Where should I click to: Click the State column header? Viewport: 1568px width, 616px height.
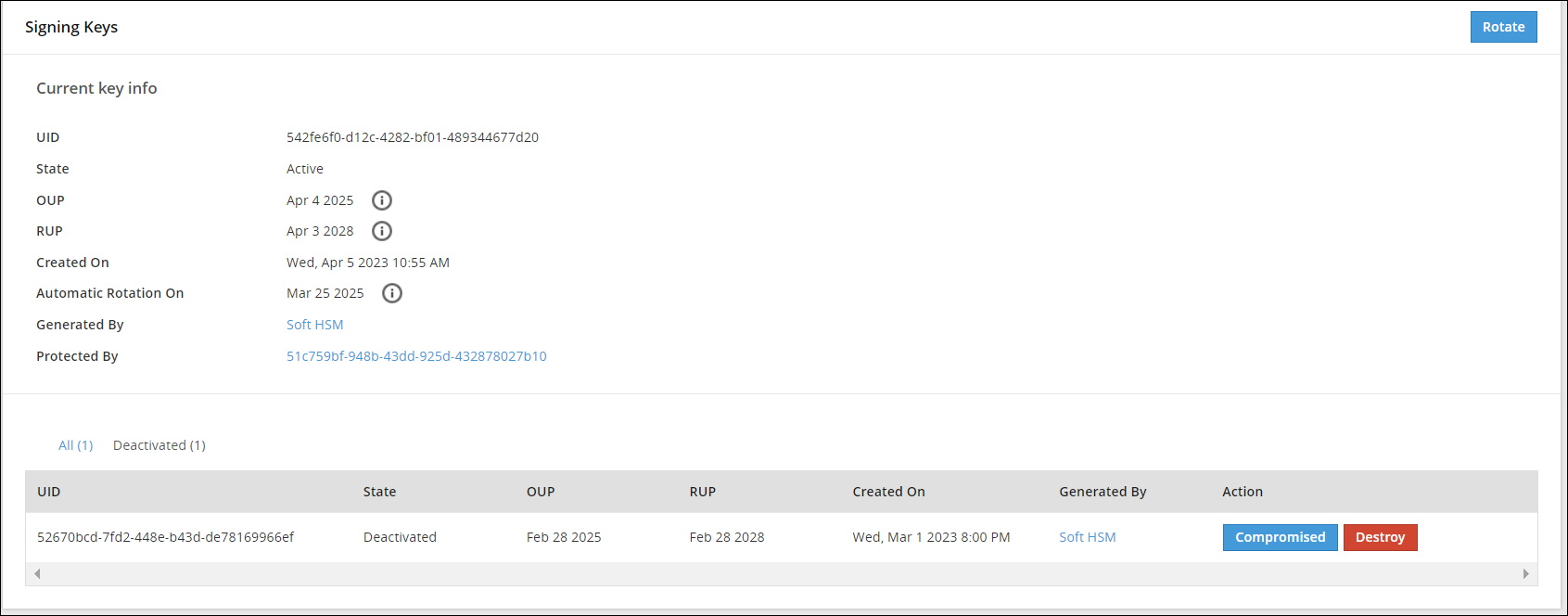point(379,491)
